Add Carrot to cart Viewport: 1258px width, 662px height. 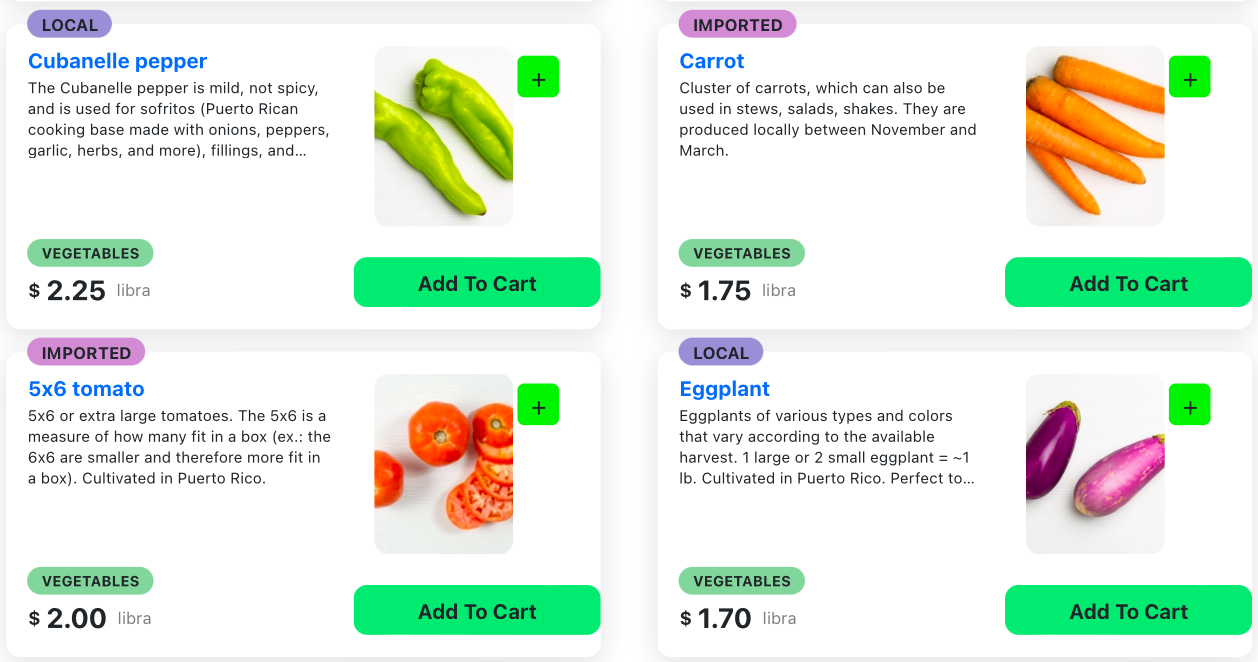point(1128,283)
